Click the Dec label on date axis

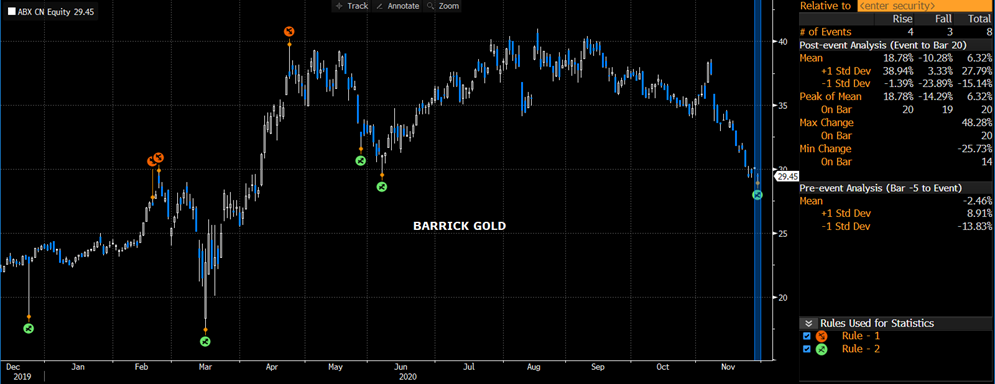click(x=12, y=367)
